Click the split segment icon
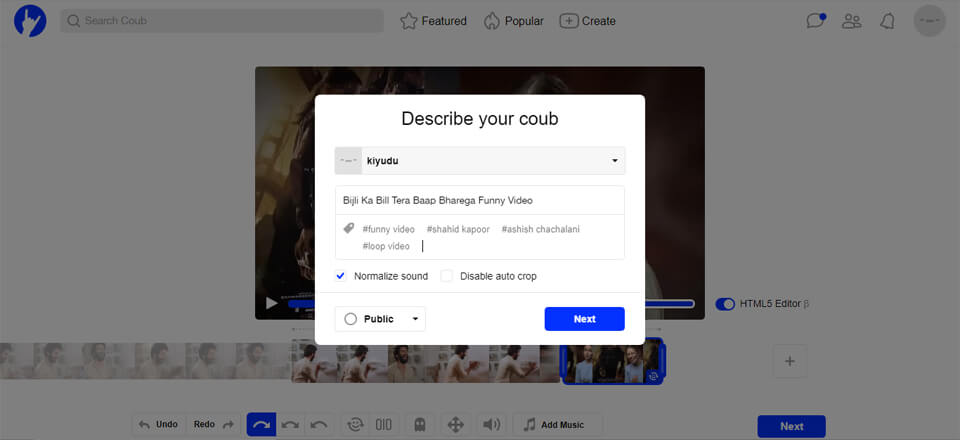The image size is (960, 440). tap(384, 425)
